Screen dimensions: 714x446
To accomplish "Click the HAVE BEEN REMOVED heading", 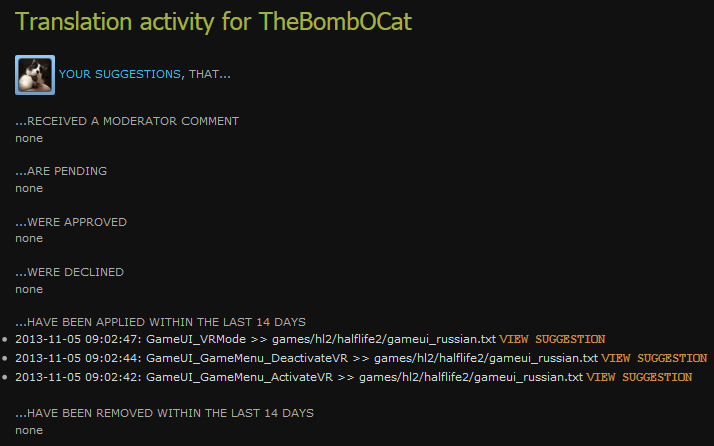I will (x=164, y=413).
